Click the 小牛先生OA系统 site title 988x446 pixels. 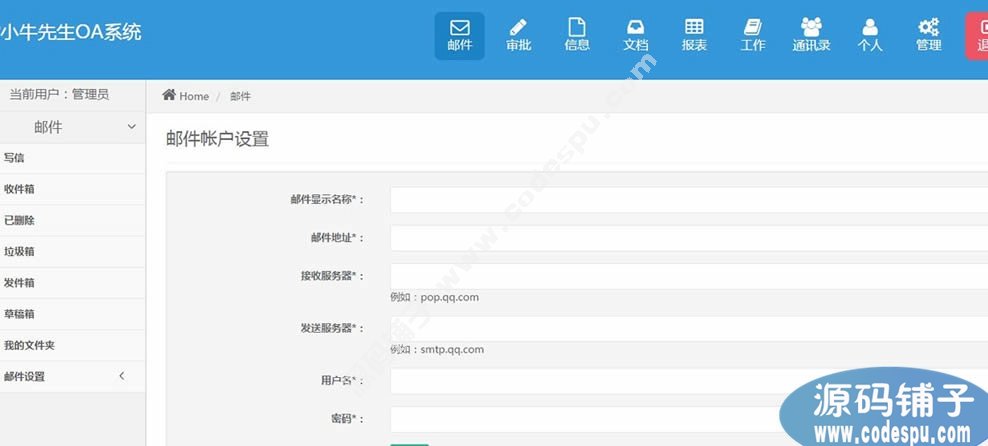pos(71,32)
